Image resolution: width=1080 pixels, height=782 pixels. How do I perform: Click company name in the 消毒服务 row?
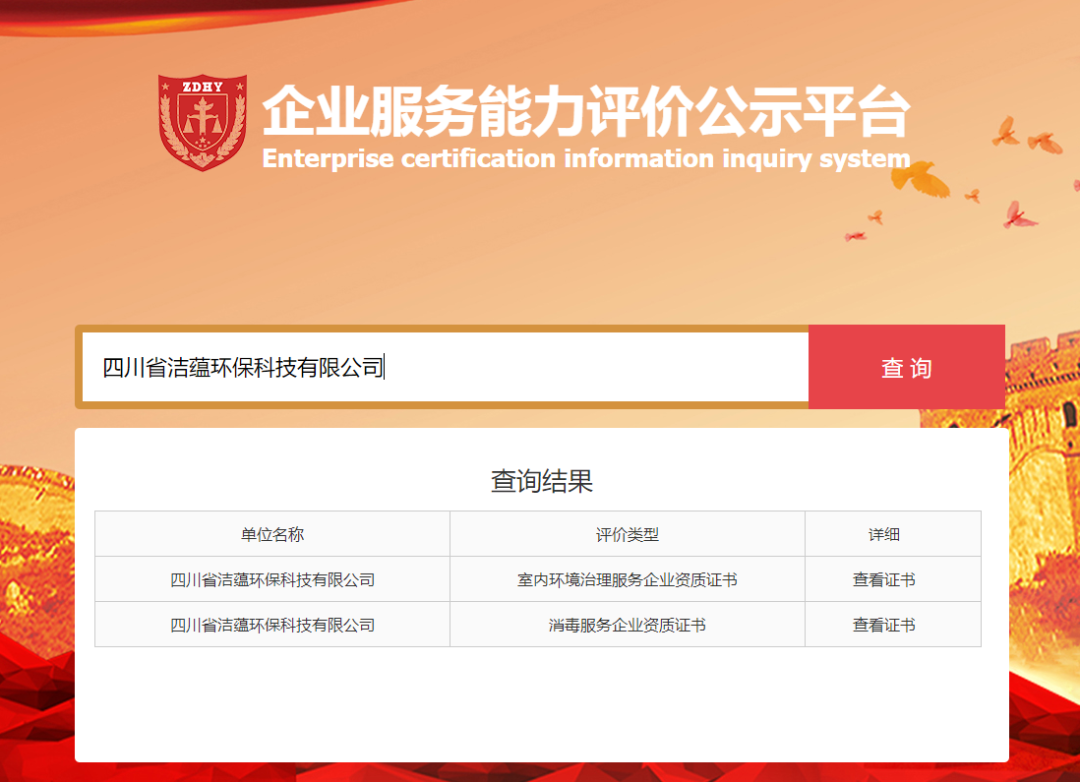272,625
